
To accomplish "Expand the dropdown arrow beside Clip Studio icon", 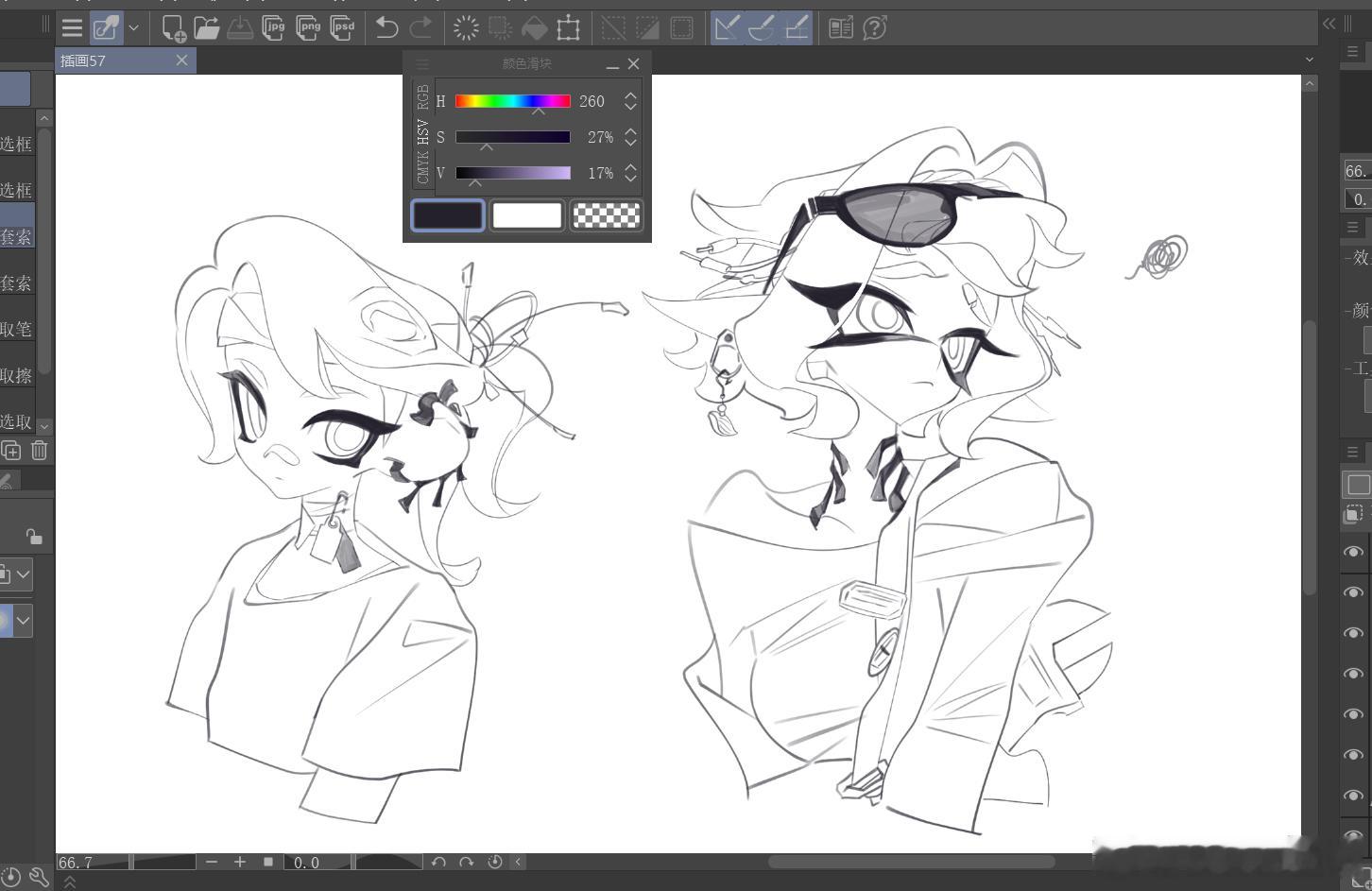I will point(133,28).
